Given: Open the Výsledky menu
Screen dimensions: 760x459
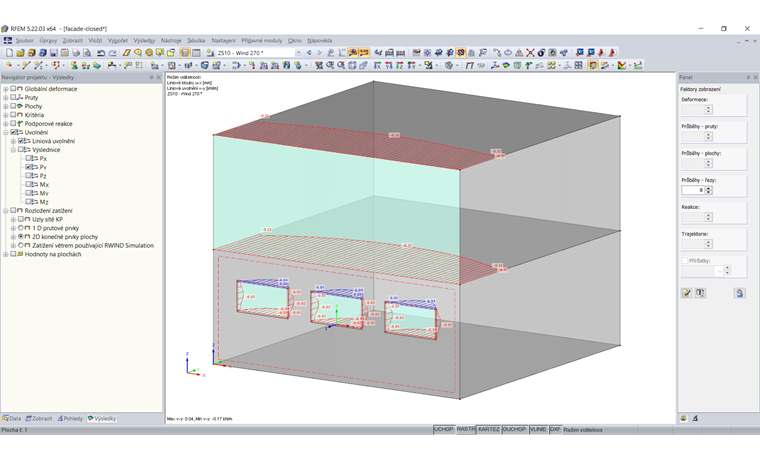Looking at the screenshot, I should coord(144,41).
